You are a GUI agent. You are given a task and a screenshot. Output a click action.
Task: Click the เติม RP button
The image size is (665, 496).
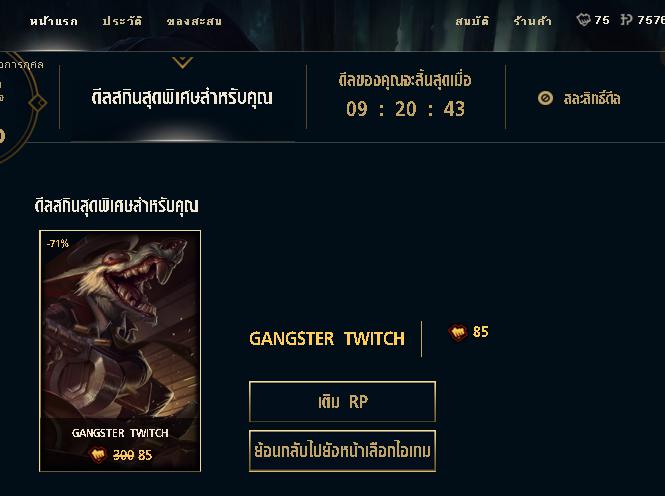tap(343, 401)
